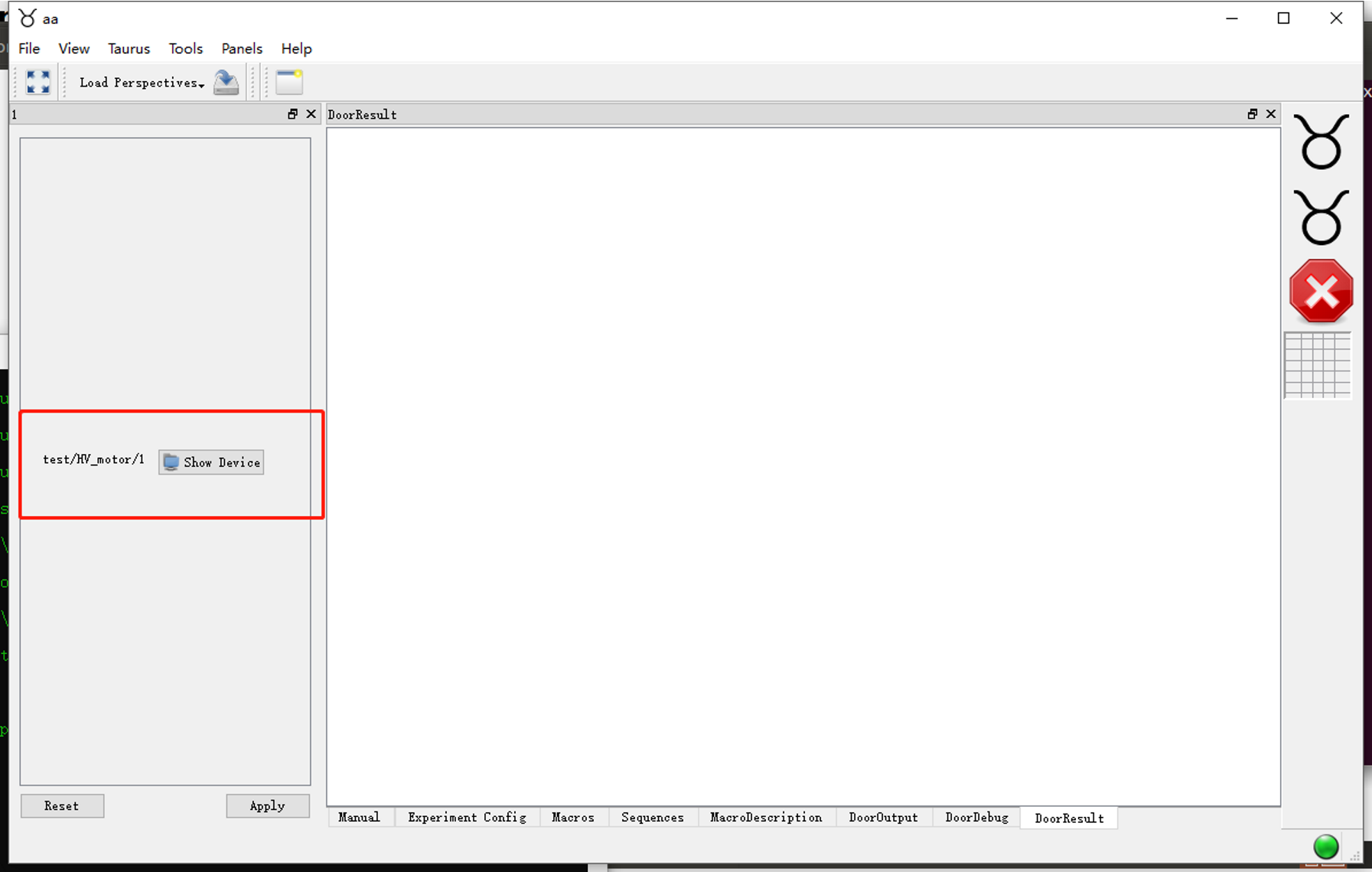Open the table grid icon on right sidebar

pos(1318,365)
